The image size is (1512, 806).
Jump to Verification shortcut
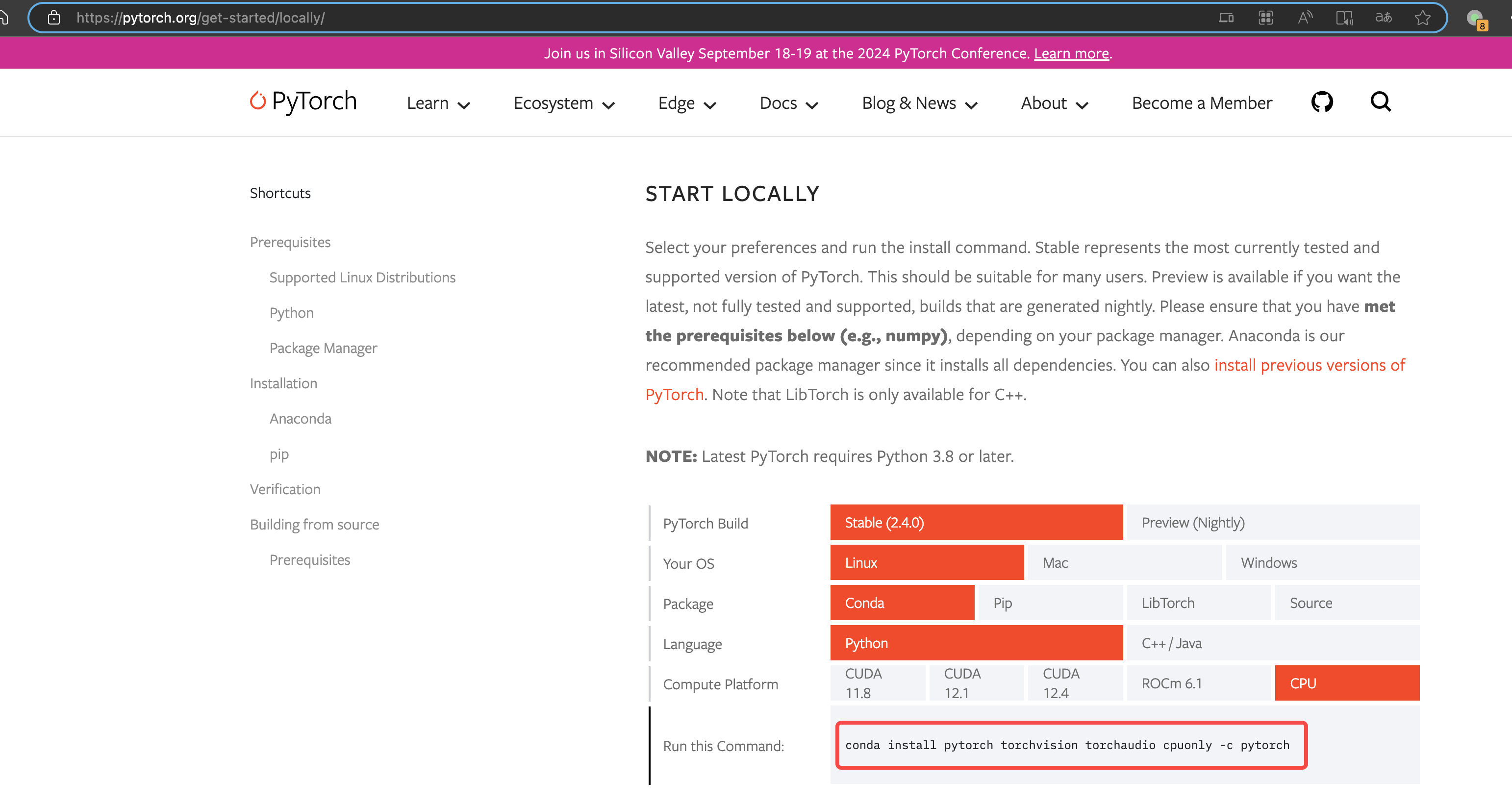285,489
